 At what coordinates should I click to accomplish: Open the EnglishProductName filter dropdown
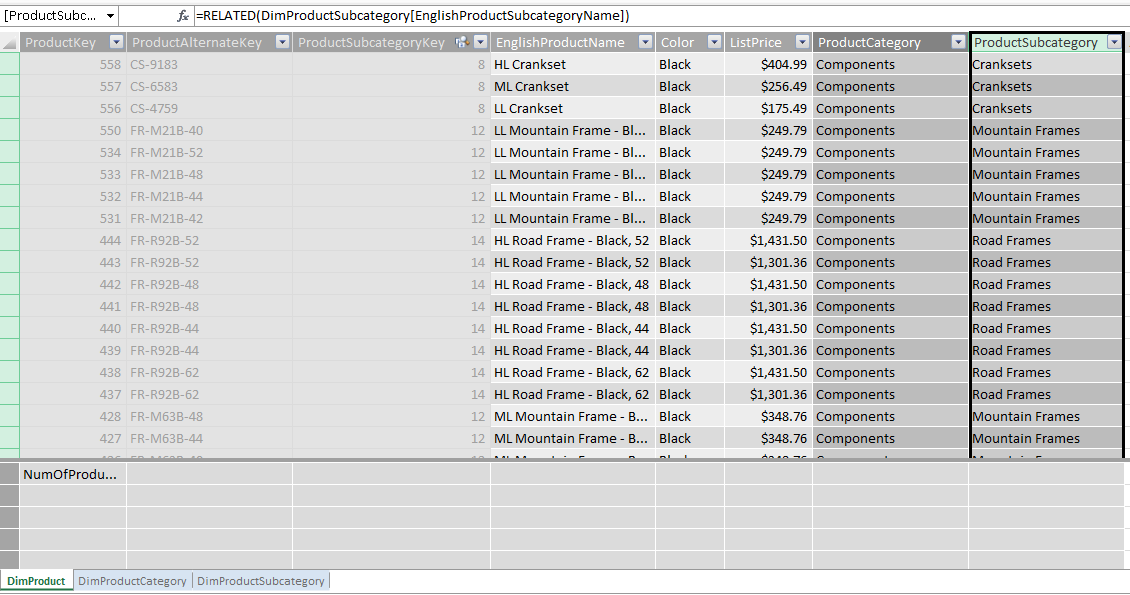pyautogui.click(x=646, y=42)
